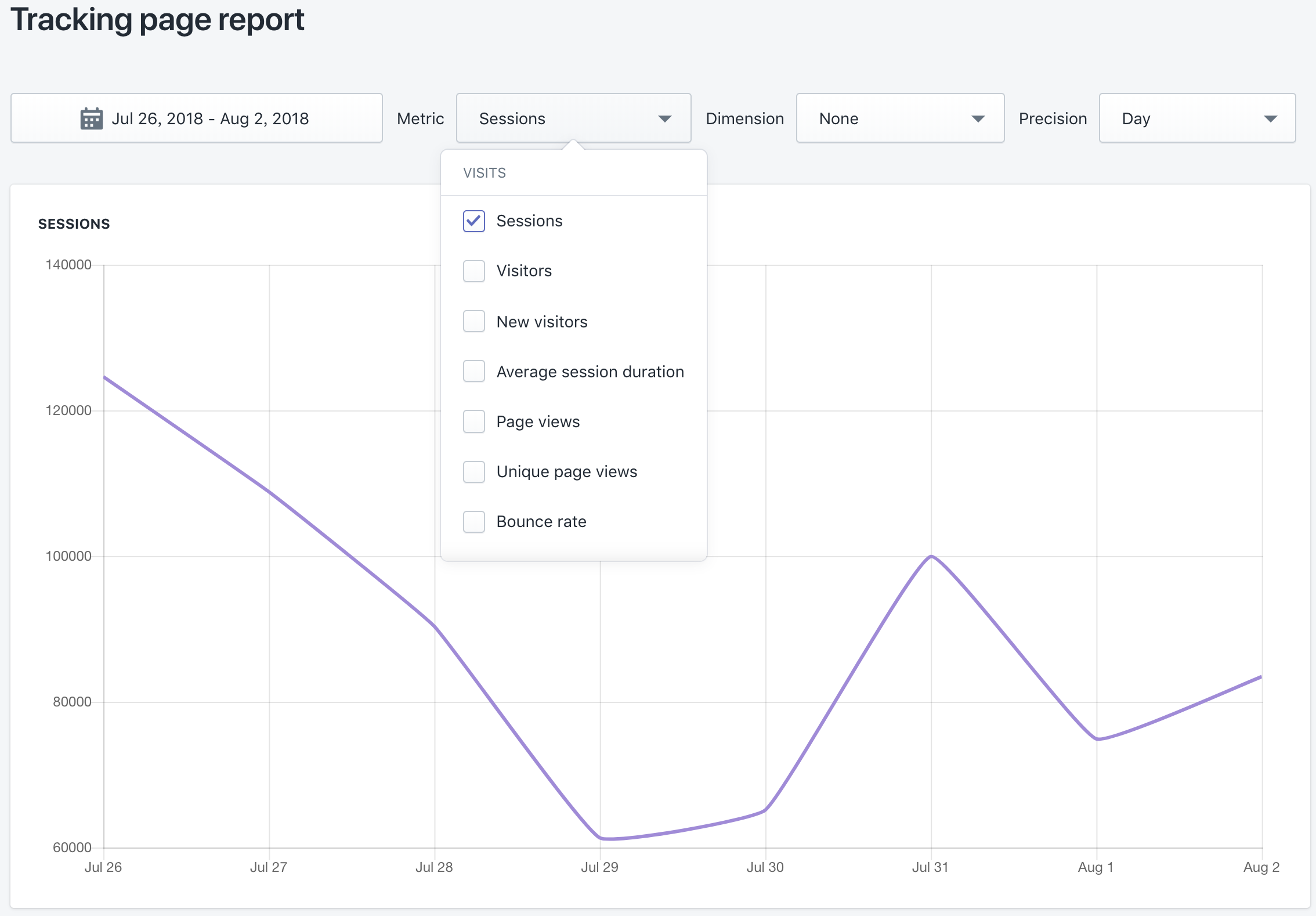Click the Aug 1 data point on chart

pyautogui.click(x=1097, y=739)
